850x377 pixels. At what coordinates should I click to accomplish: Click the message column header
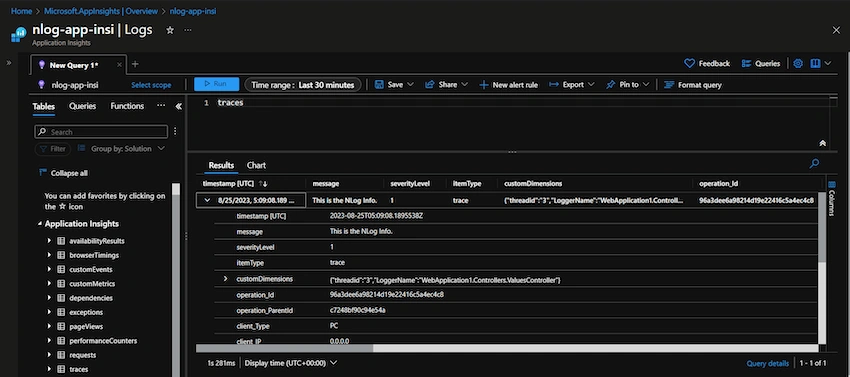point(326,184)
